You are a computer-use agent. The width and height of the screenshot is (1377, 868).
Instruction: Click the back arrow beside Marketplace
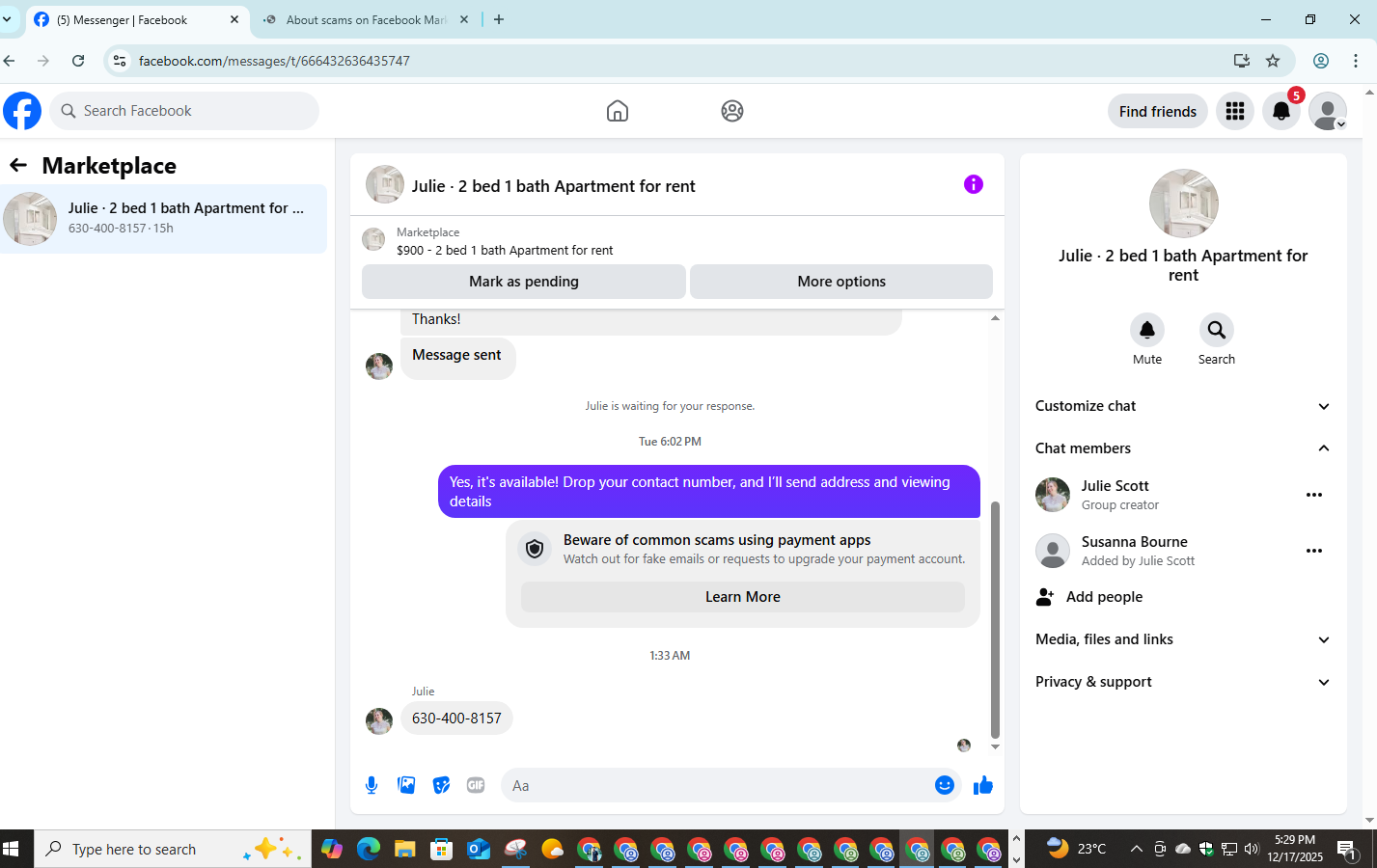point(18,165)
